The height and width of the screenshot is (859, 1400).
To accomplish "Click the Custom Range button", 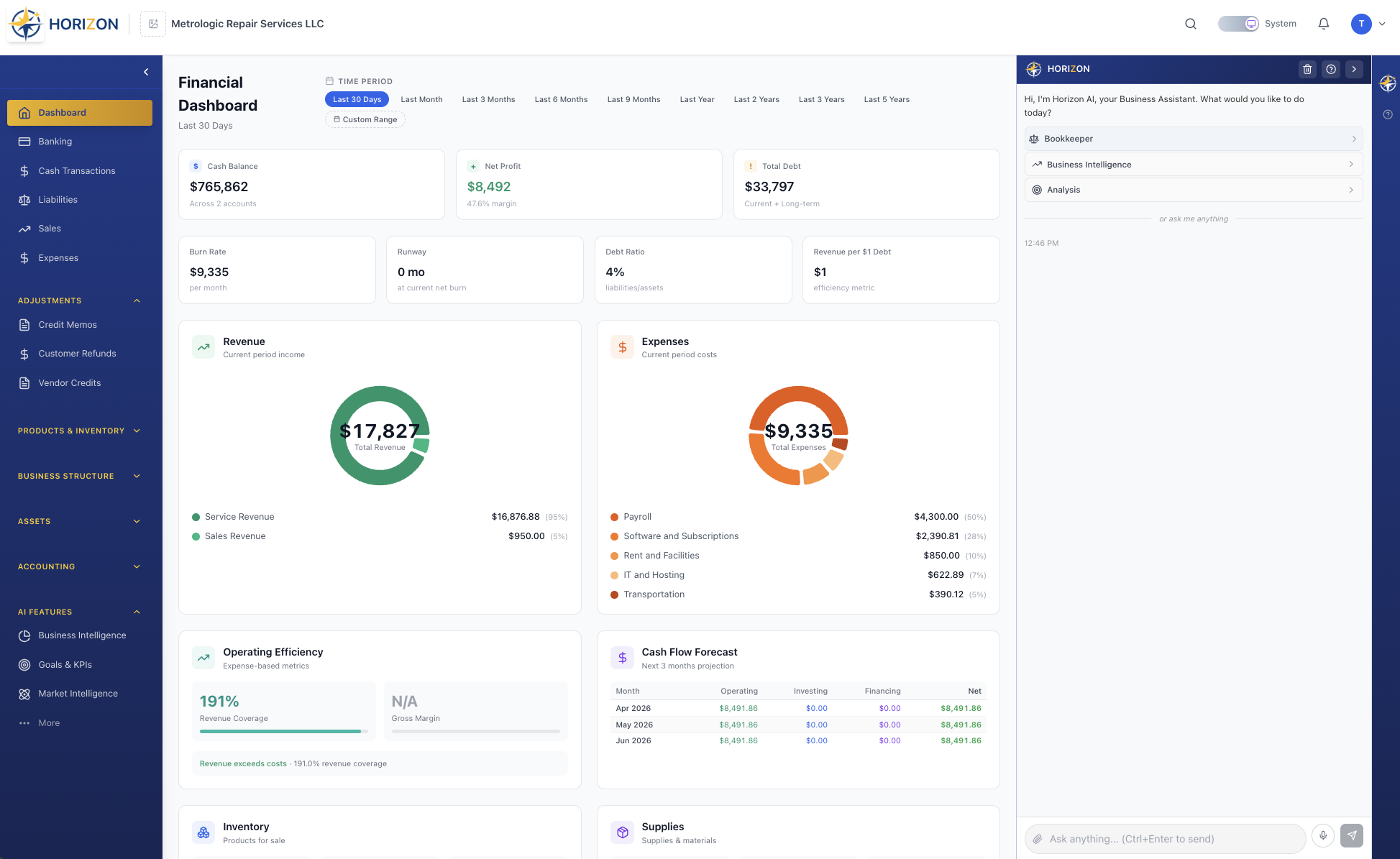I will (365, 119).
